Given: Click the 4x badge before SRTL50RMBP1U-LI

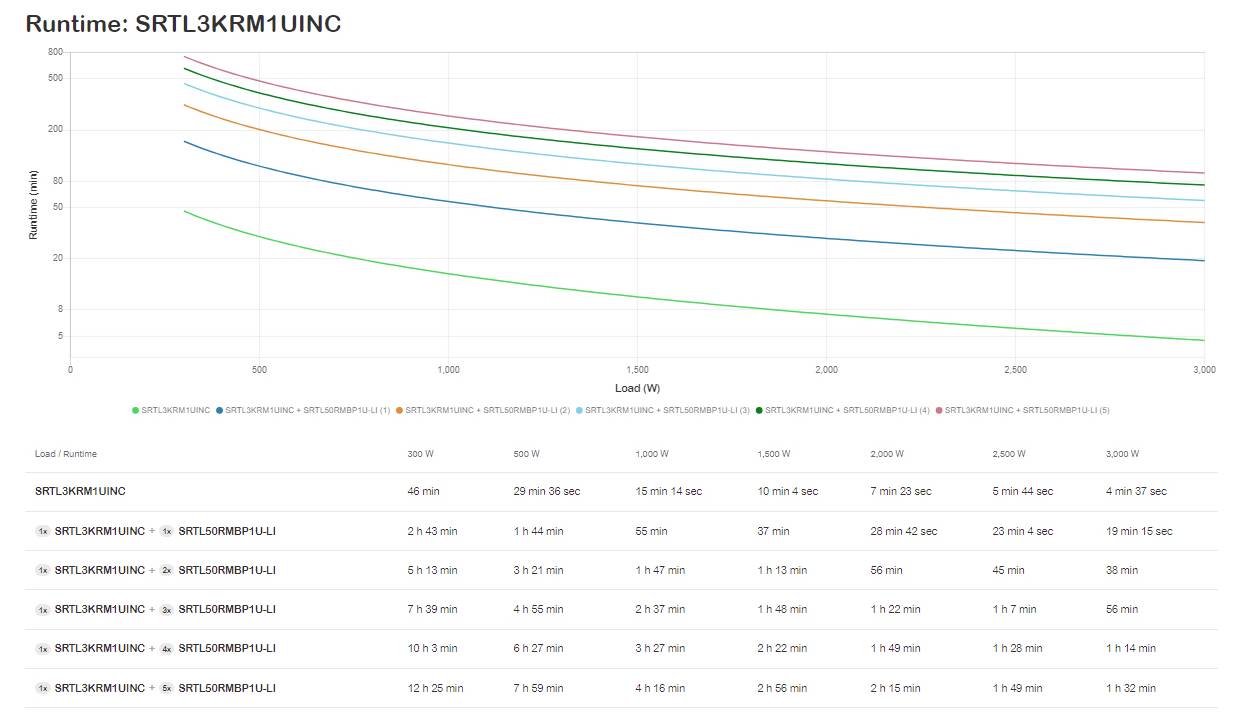Looking at the screenshot, I should (x=167, y=648).
